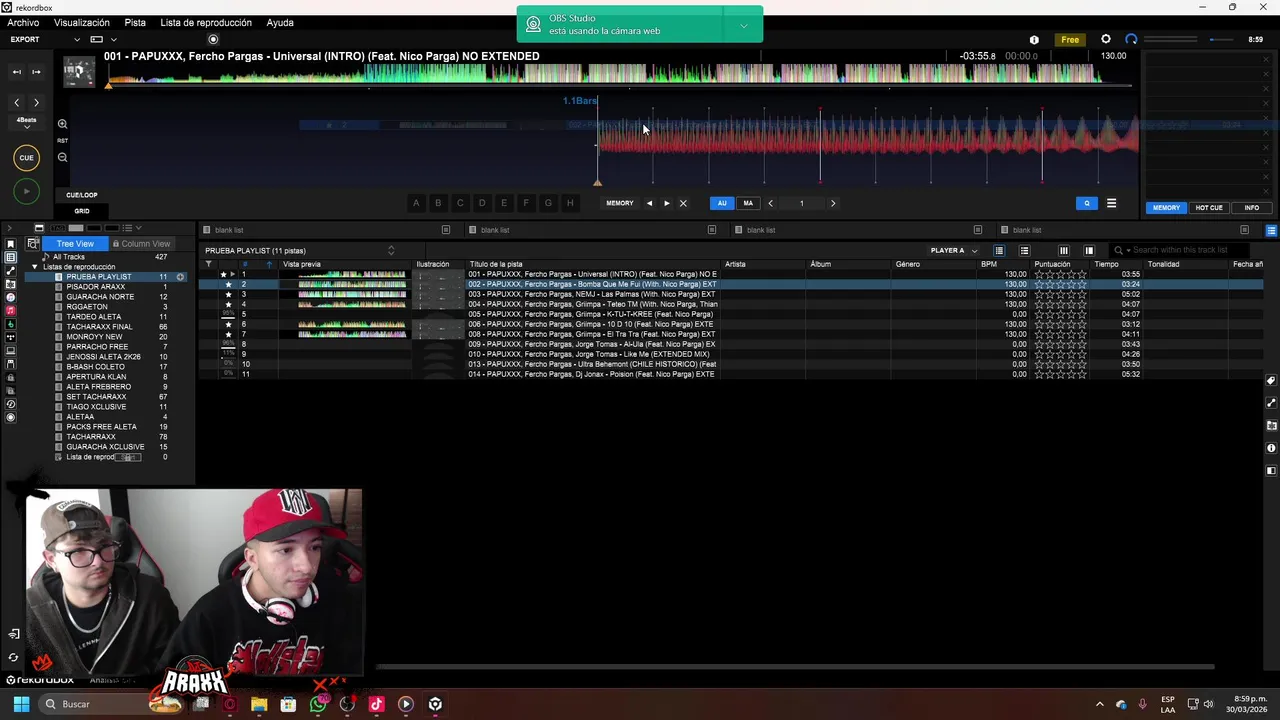The width and height of the screenshot is (1280, 720).
Task: Go to previous track icon
Action: 16,72
